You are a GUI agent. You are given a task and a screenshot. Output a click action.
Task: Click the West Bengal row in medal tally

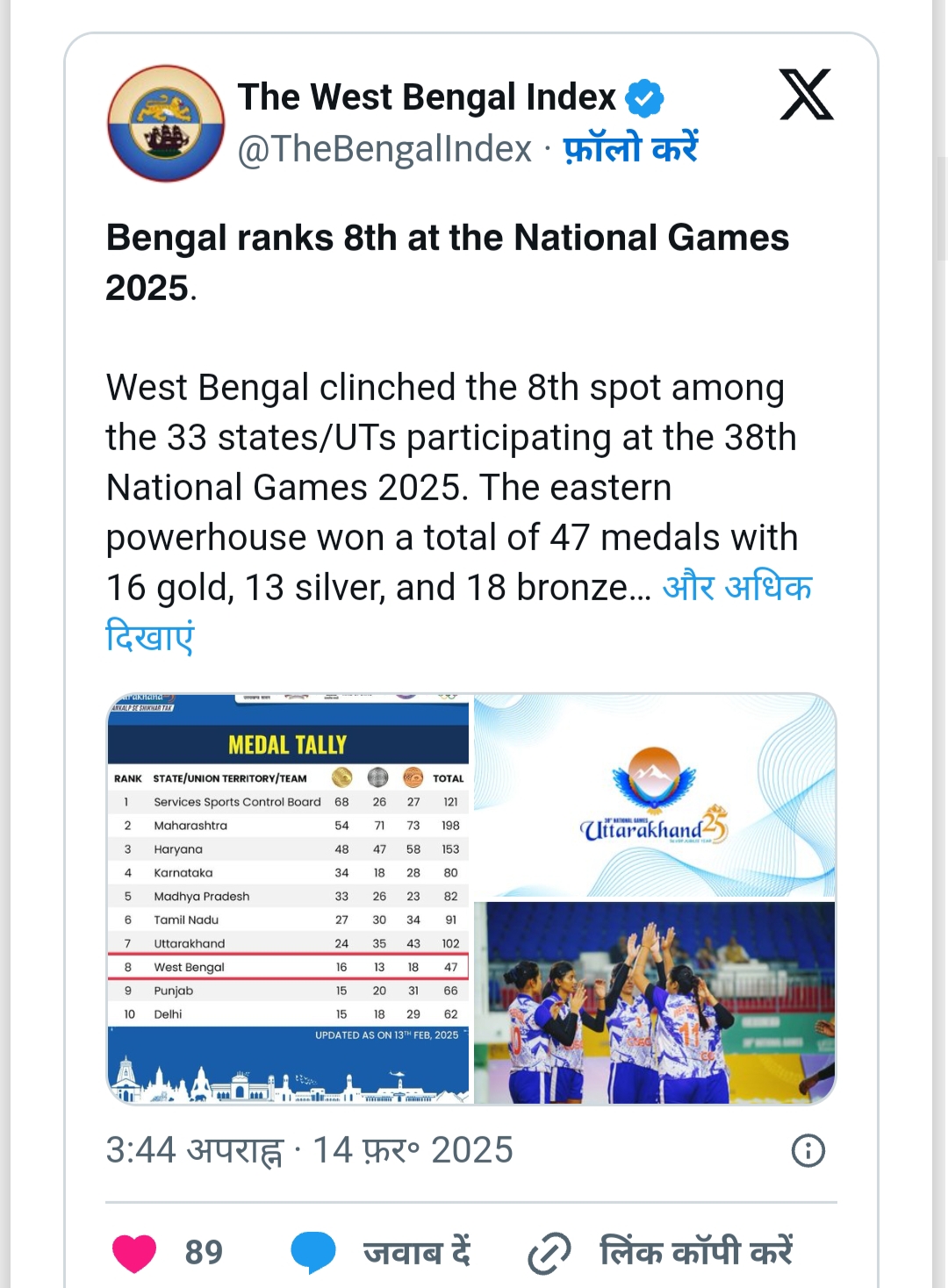click(289, 966)
